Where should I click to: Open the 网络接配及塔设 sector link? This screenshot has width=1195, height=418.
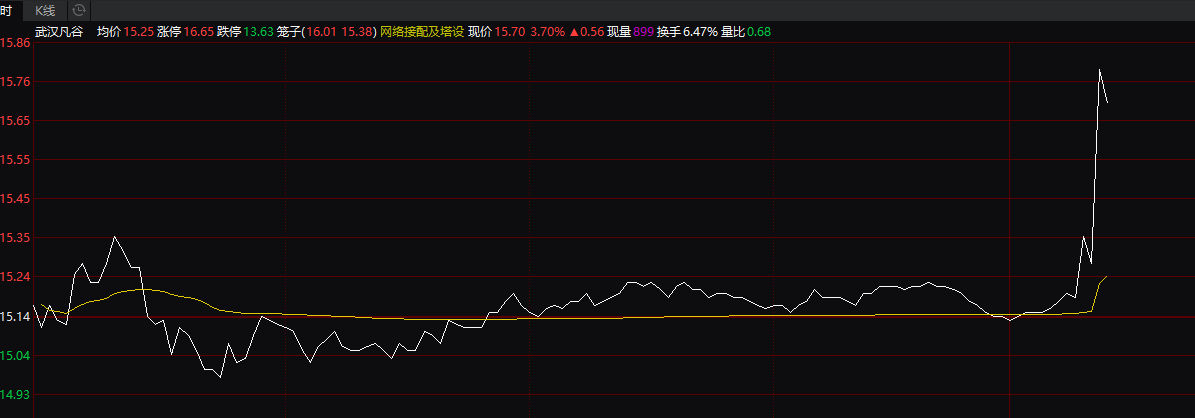click(x=421, y=32)
